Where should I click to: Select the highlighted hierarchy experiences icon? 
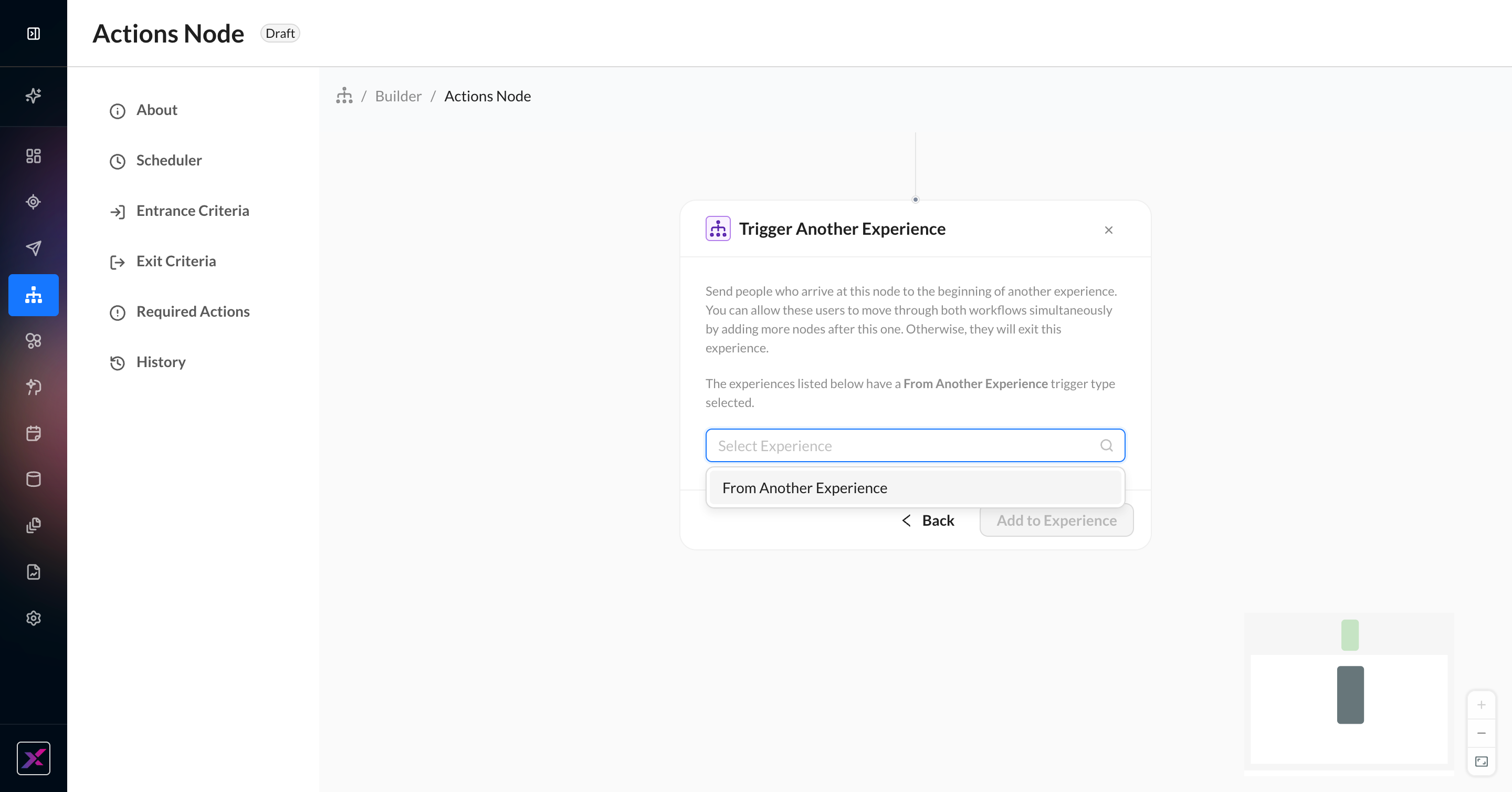34,295
